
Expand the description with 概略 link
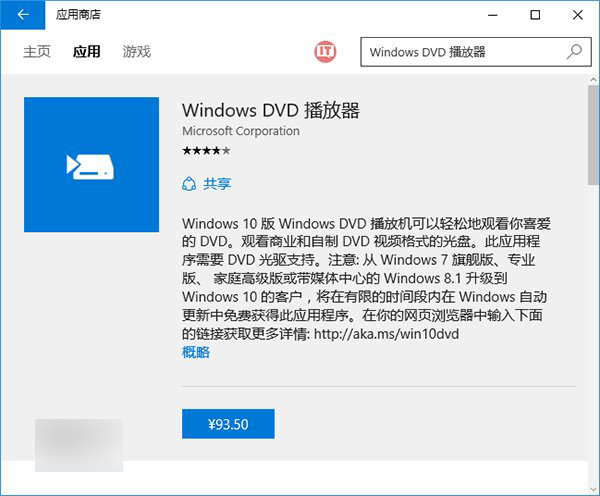point(196,352)
